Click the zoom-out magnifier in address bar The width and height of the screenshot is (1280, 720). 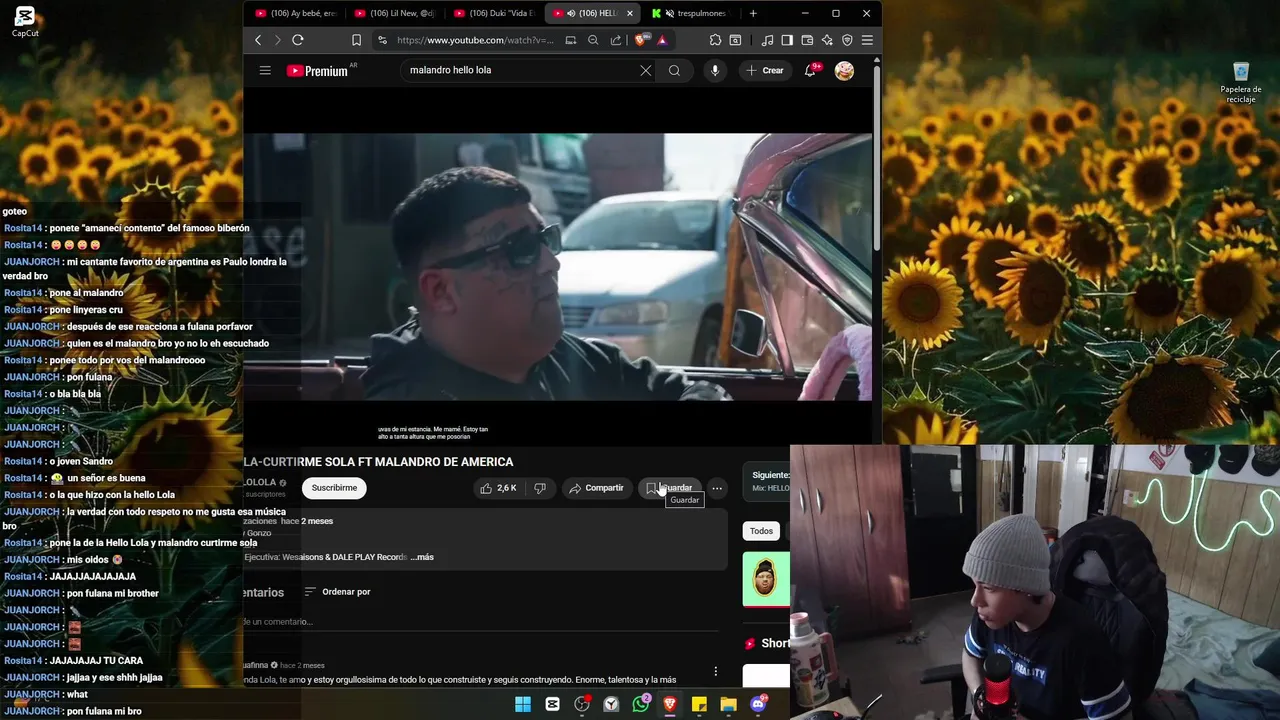593,40
